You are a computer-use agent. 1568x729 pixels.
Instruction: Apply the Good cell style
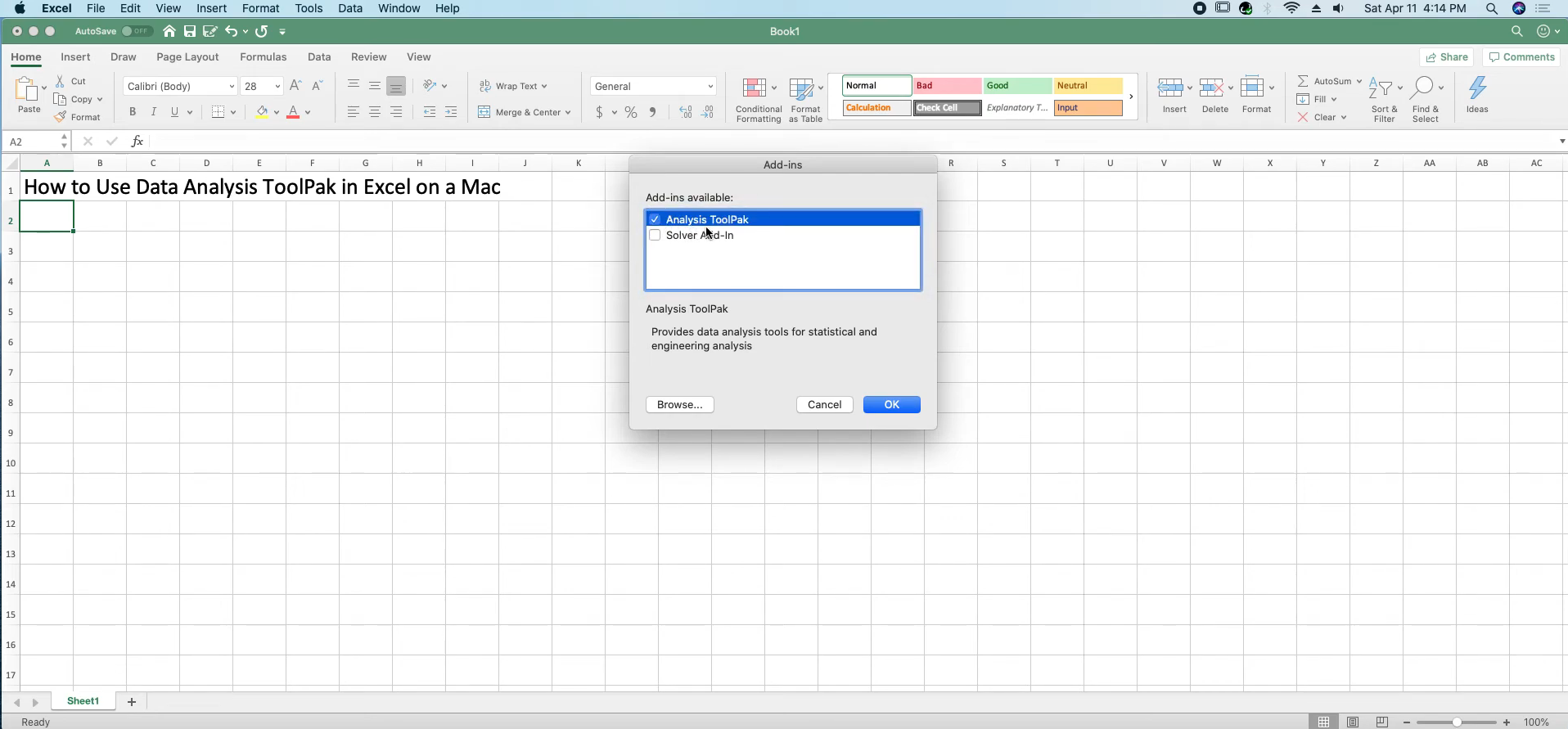1017,86
